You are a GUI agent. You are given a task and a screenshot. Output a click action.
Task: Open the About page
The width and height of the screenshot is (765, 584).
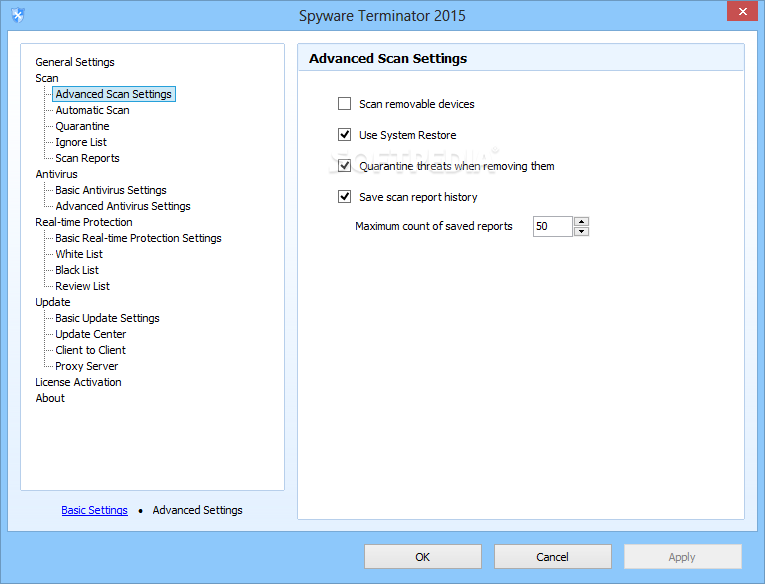click(50, 398)
